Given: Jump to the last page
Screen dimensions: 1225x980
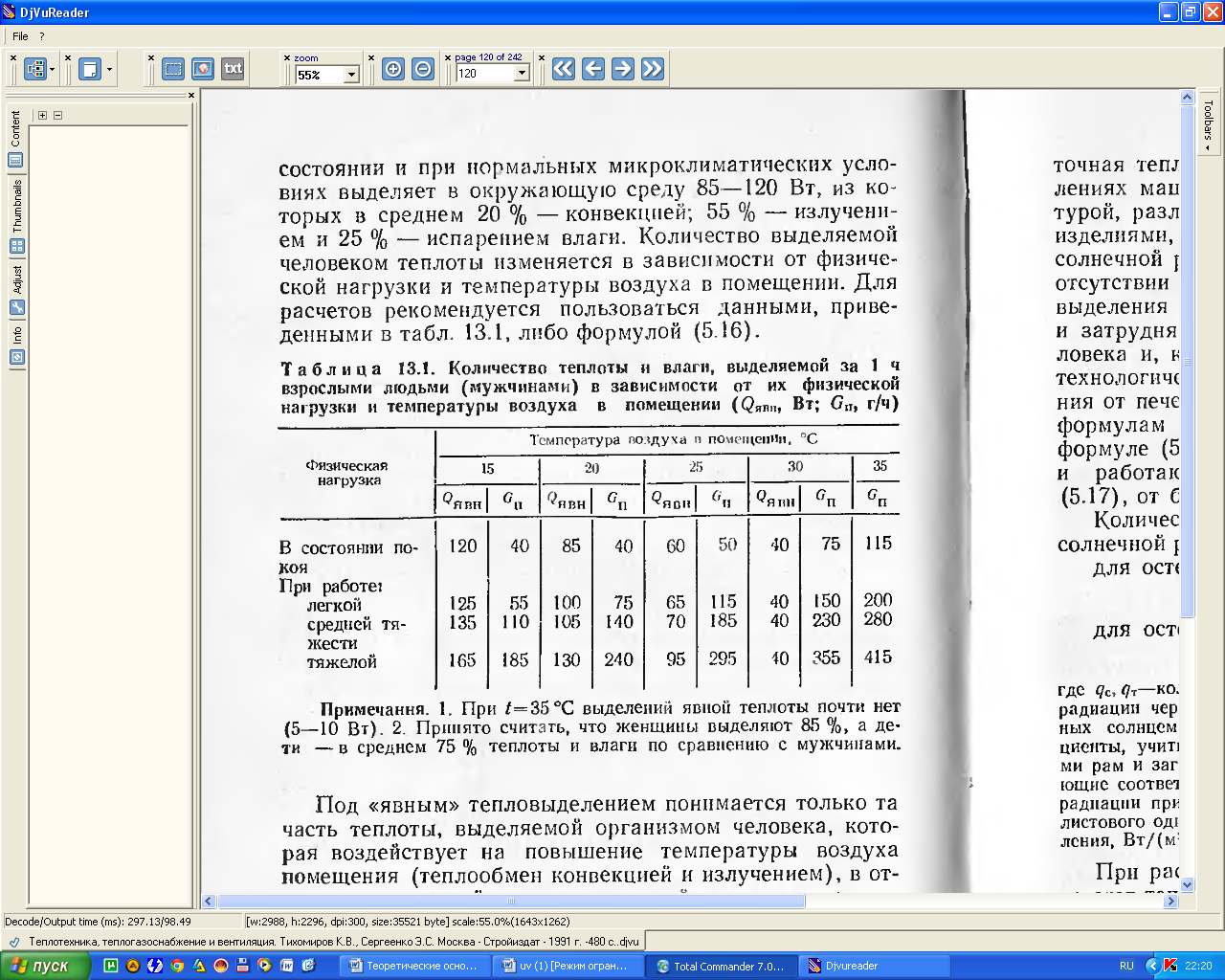Looking at the screenshot, I should (x=653, y=68).
